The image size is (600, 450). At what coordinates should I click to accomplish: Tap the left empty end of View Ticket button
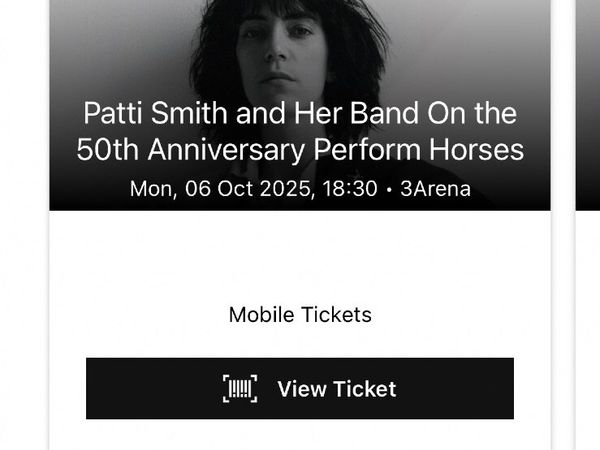[x=140, y=388]
